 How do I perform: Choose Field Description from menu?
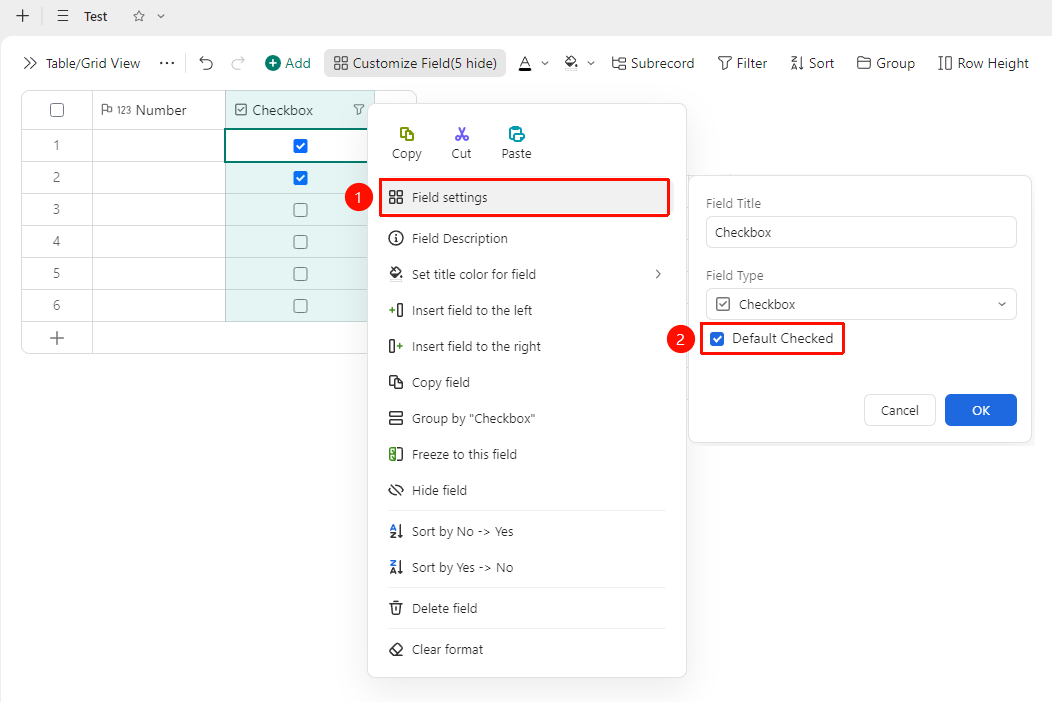[x=527, y=238]
